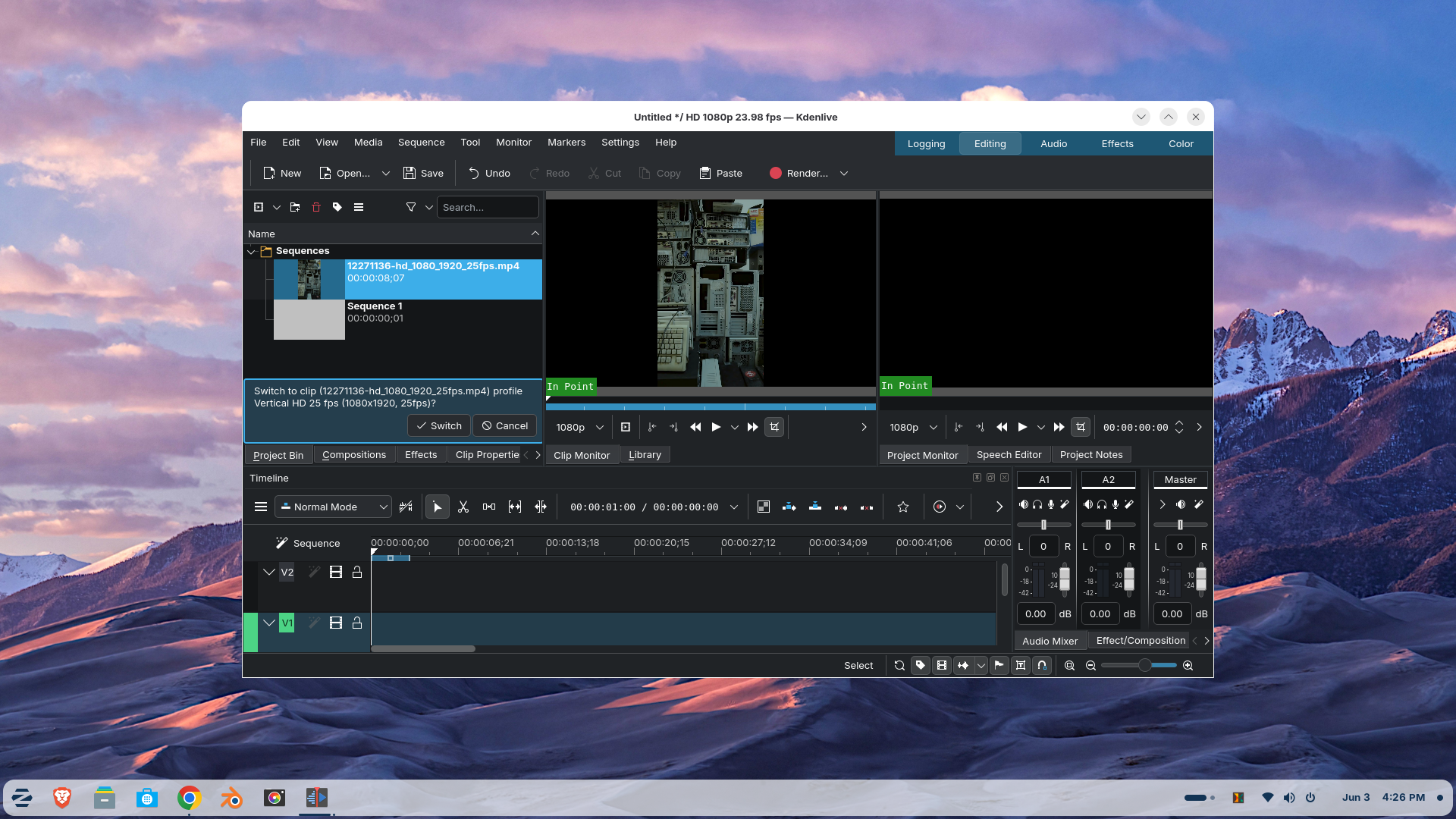Switch to the Color workspace tab
Screen dimensions: 1456x819
1181,143
